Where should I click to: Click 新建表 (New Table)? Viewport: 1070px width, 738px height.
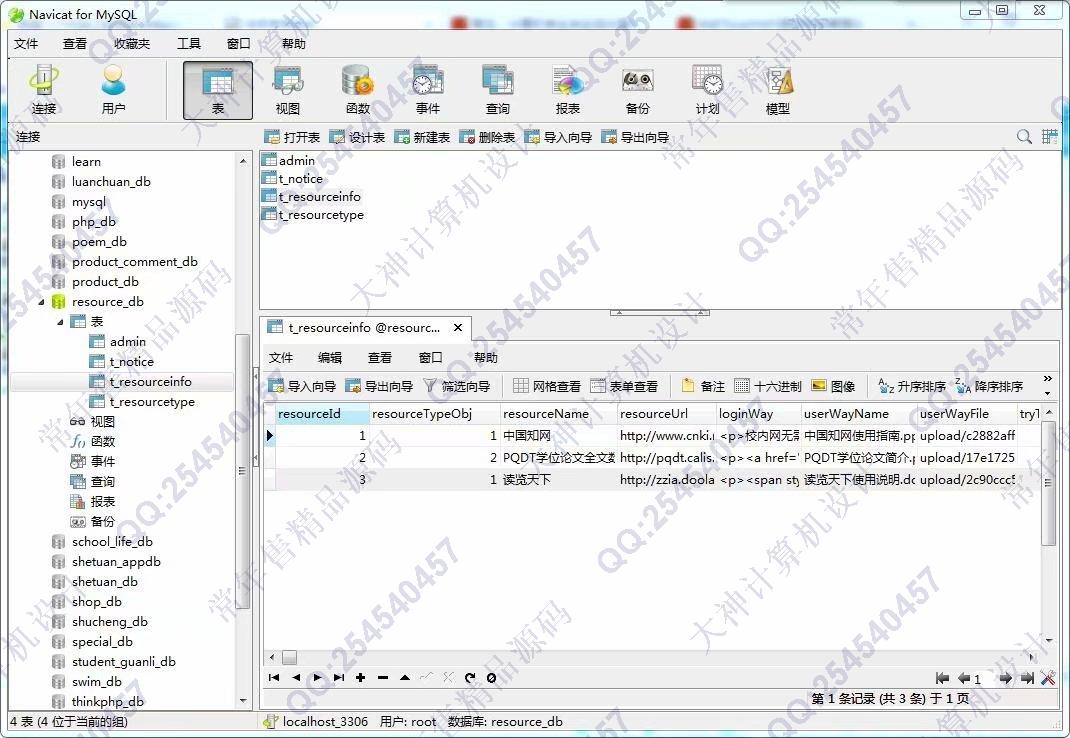tap(422, 137)
